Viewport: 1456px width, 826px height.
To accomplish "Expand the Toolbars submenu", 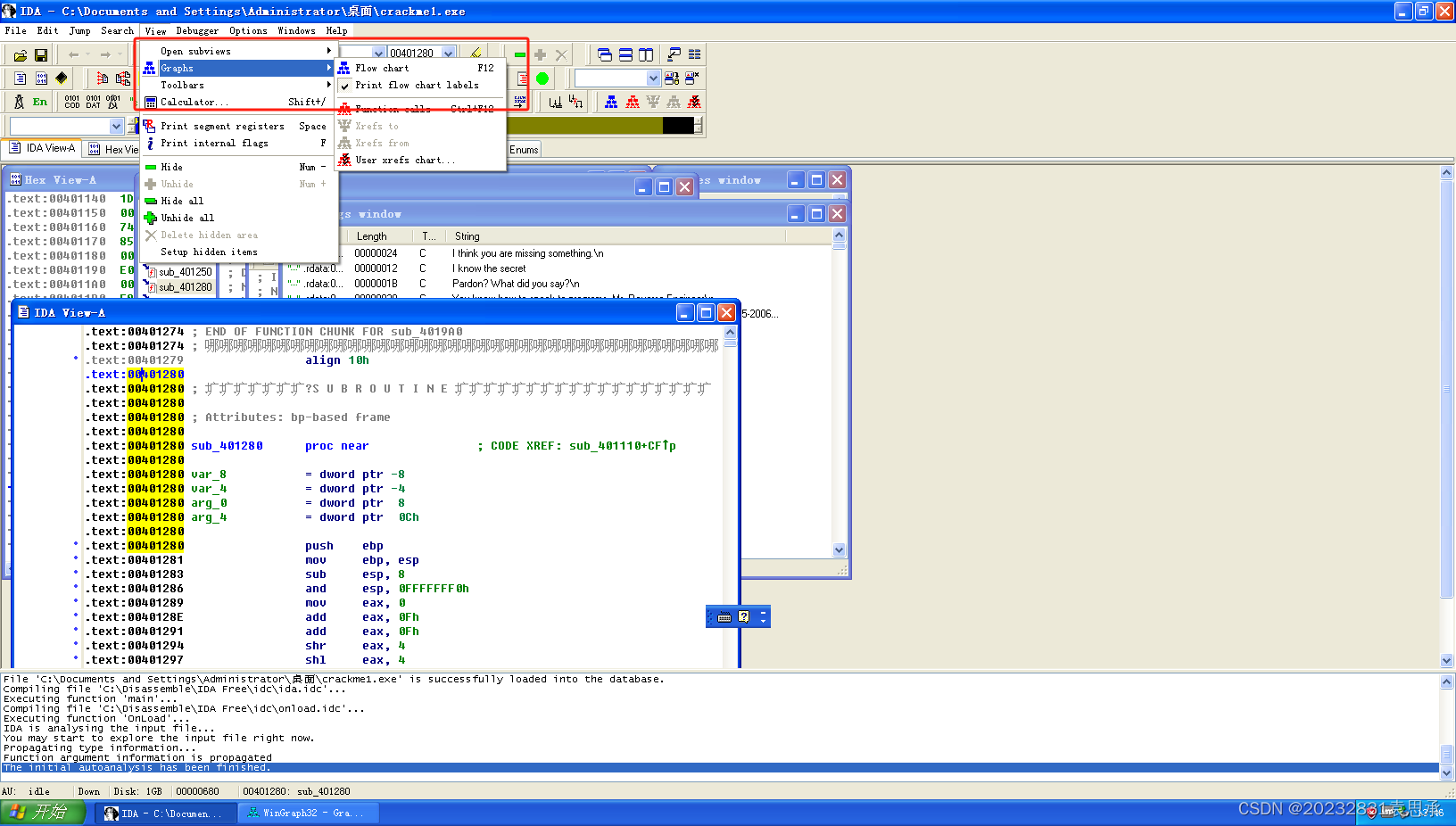I will click(x=238, y=85).
